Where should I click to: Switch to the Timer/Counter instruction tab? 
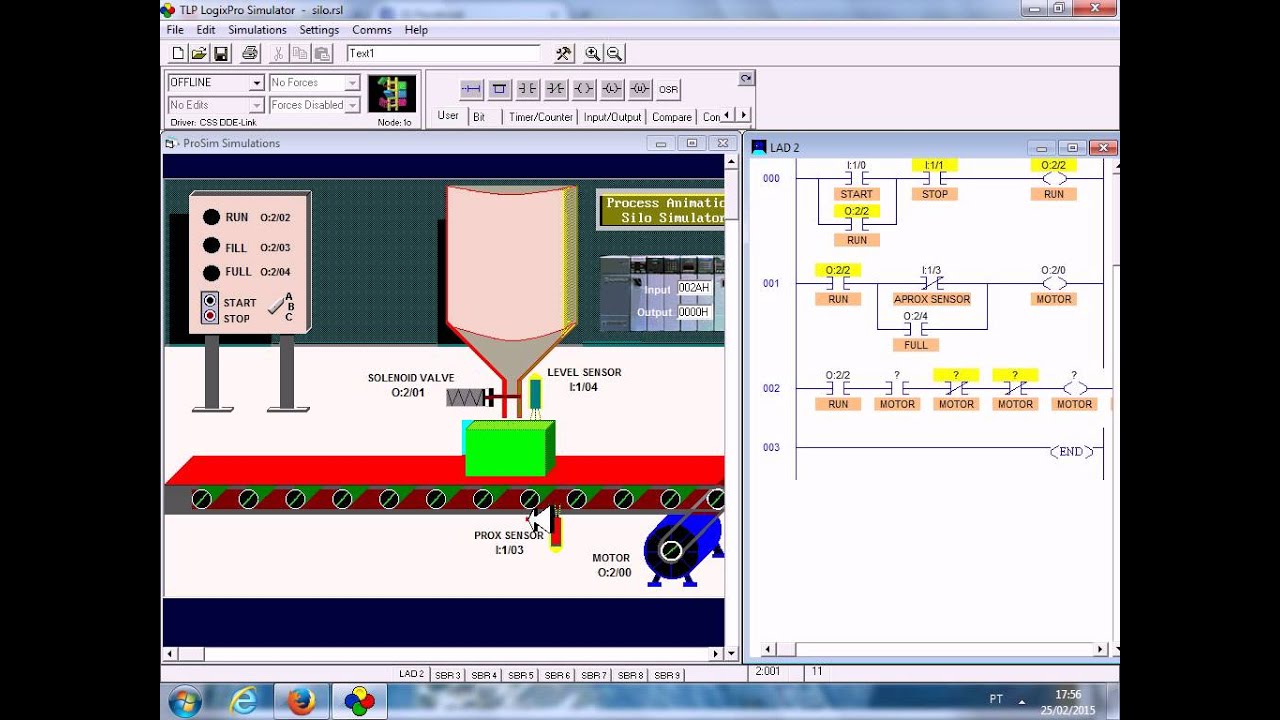[541, 117]
